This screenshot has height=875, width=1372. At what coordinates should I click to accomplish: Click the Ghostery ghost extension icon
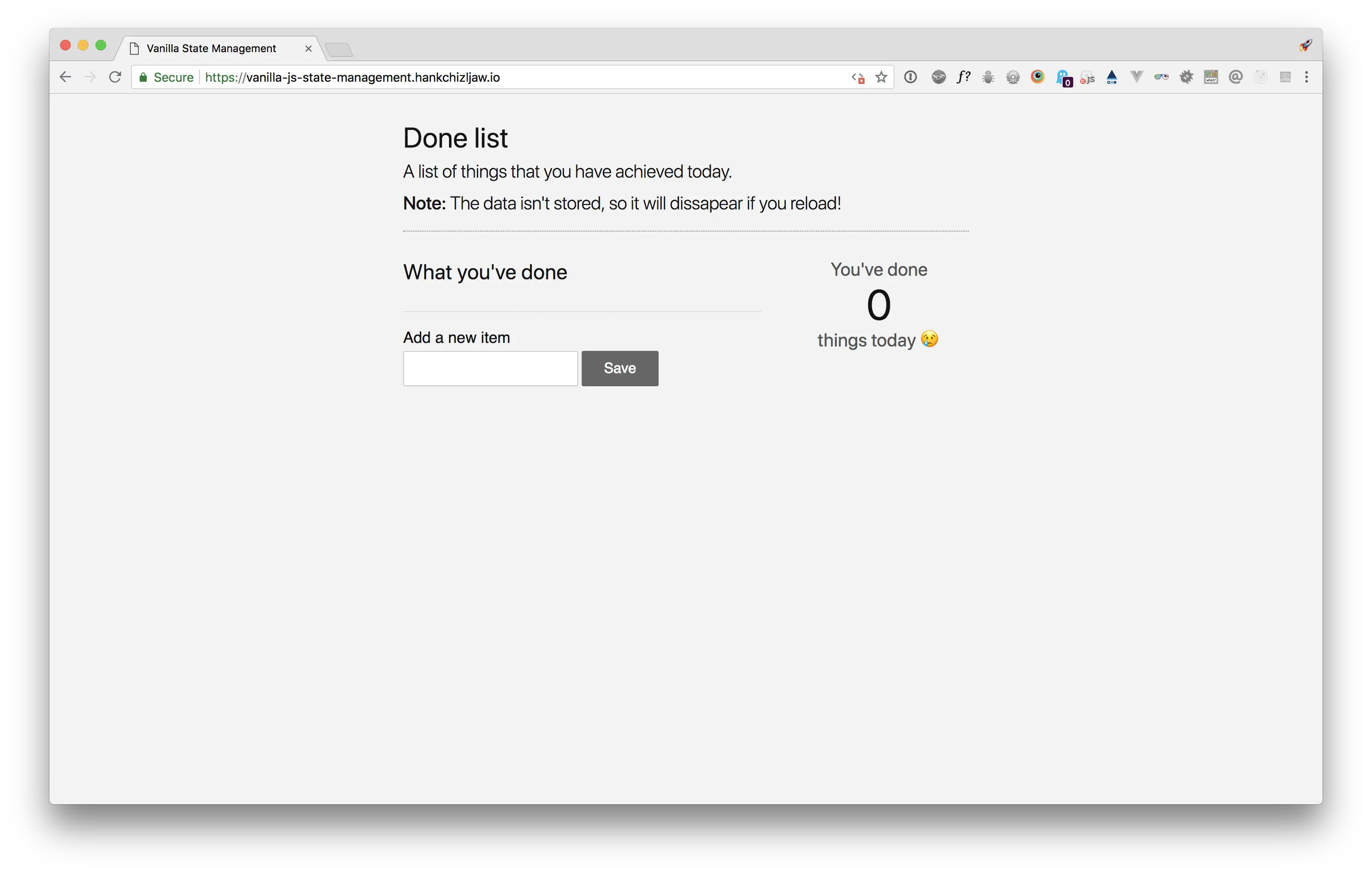[x=1063, y=77]
